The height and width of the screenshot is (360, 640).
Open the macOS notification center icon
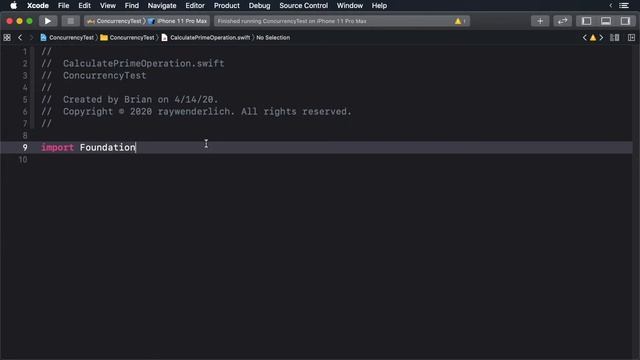point(624,6)
